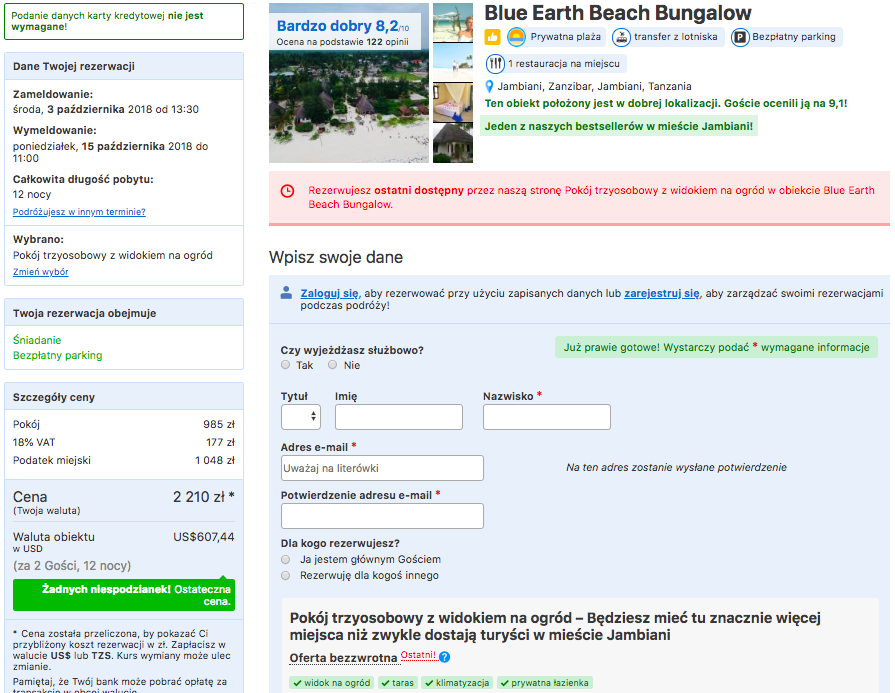Click the zarejestruj się link
The image size is (895, 693).
coord(662,293)
